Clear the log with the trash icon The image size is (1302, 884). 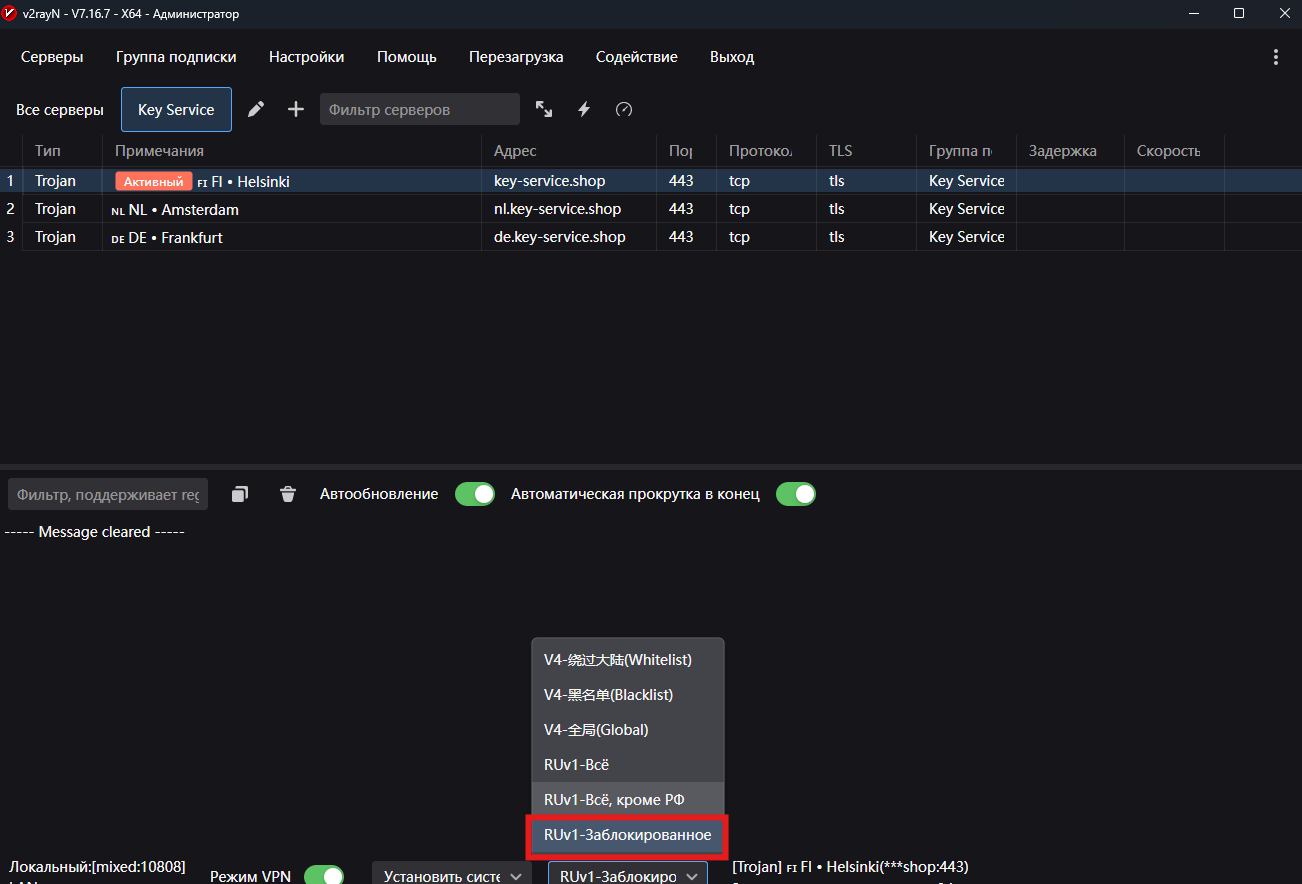(x=288, y=494)
